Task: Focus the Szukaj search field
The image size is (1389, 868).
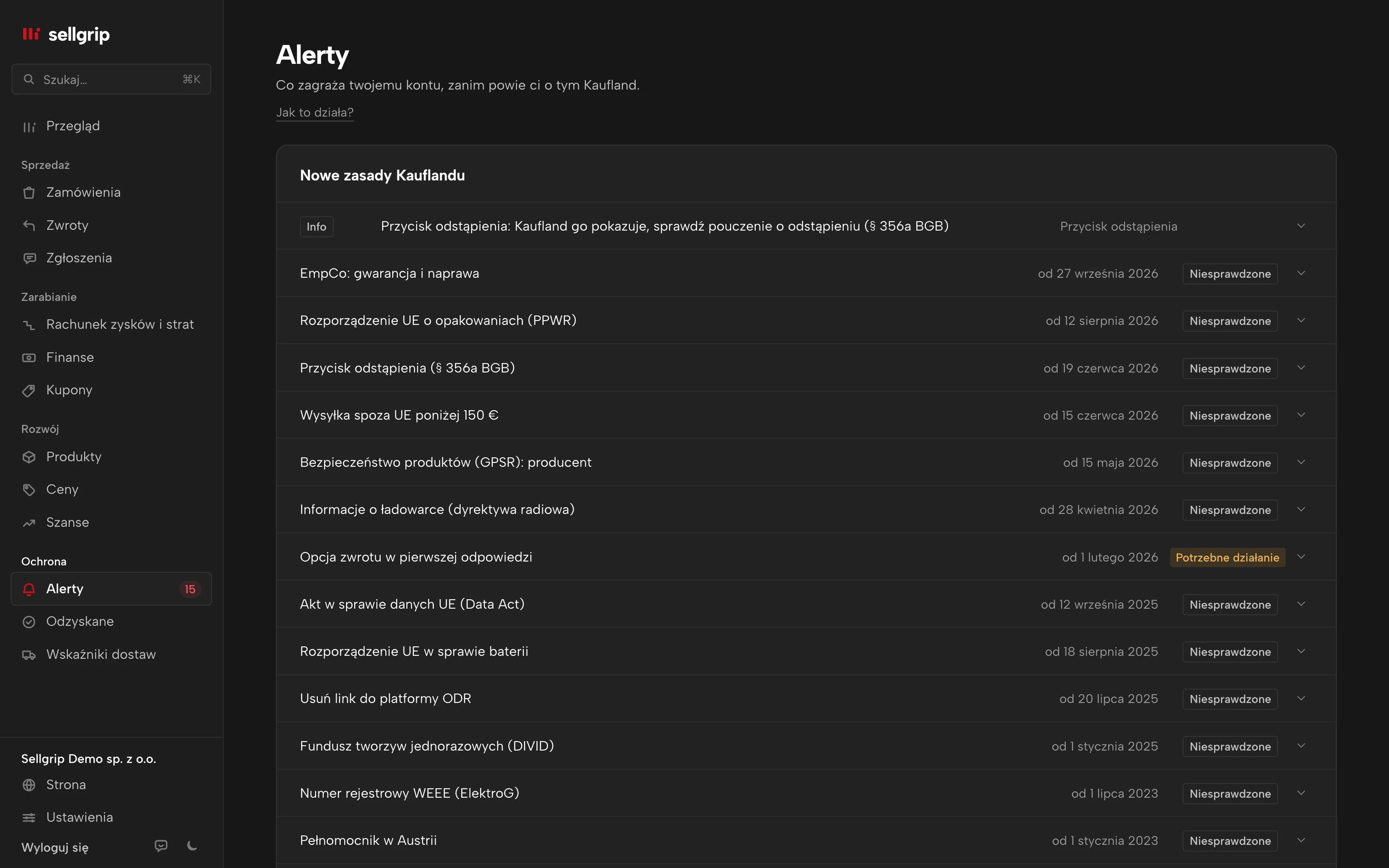Action: point(111,79)
